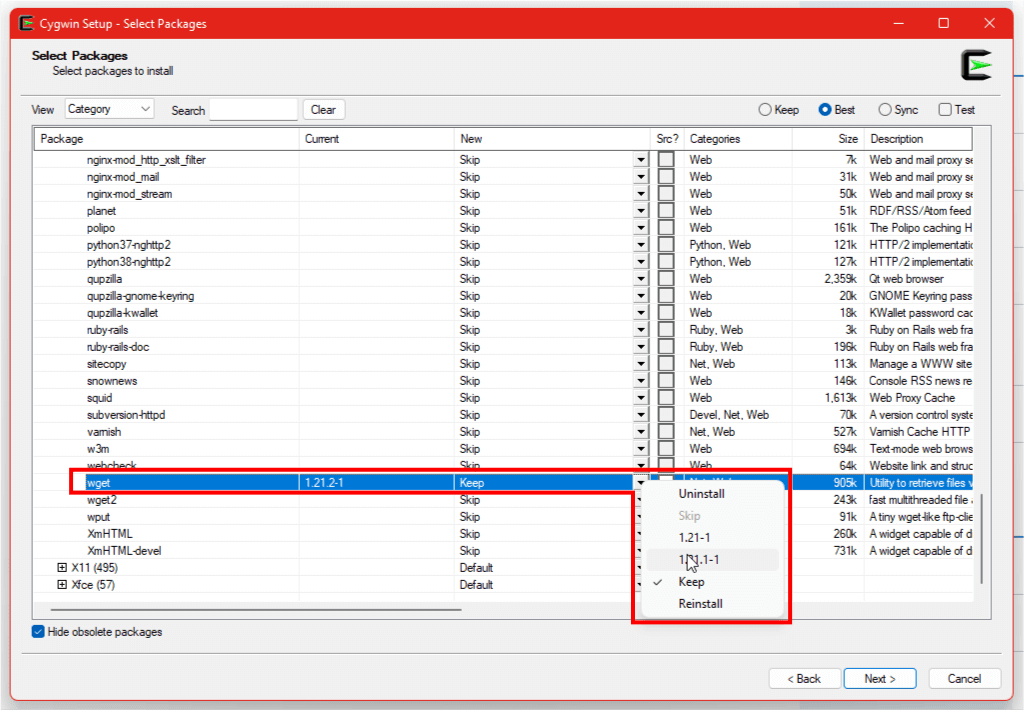Check the Src checkbox for nginx-mod_mail
This screenshot has height=710, width=1024.
coord(665,177)
